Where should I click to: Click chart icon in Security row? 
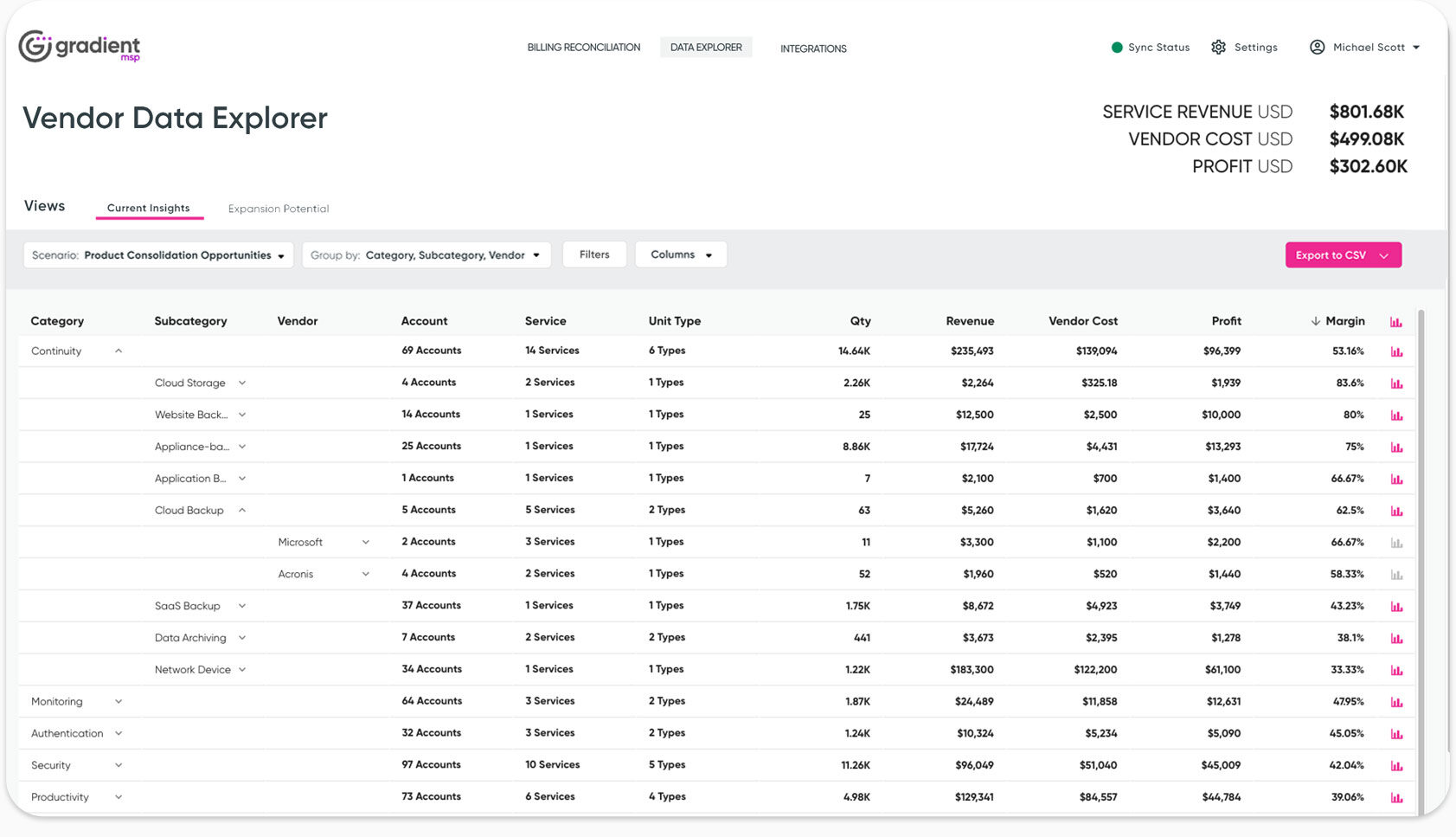(1396, 766)
